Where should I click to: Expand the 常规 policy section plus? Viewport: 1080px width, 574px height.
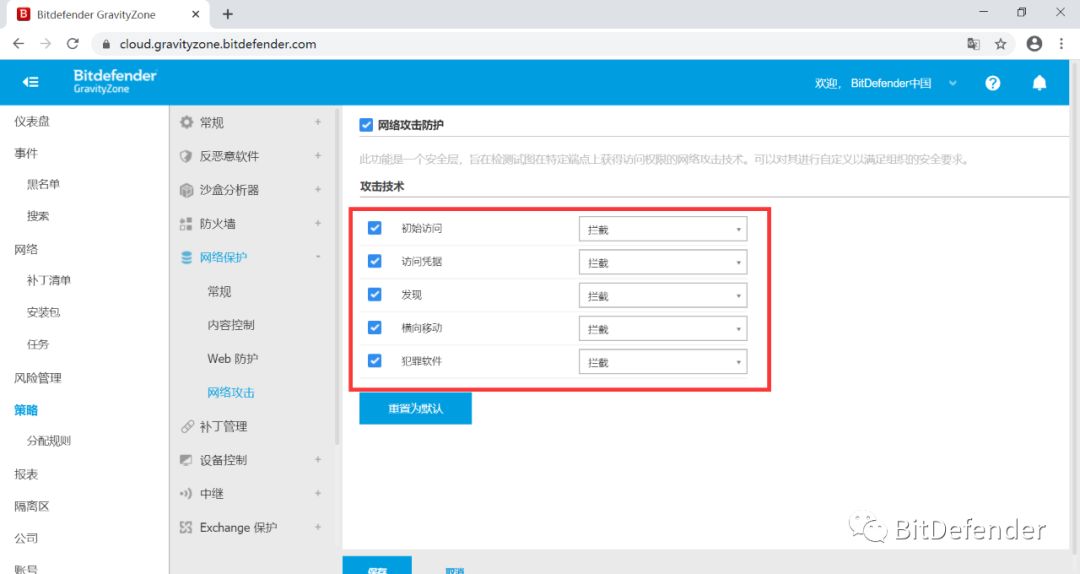pyautogui.click(x=318, y=121)
